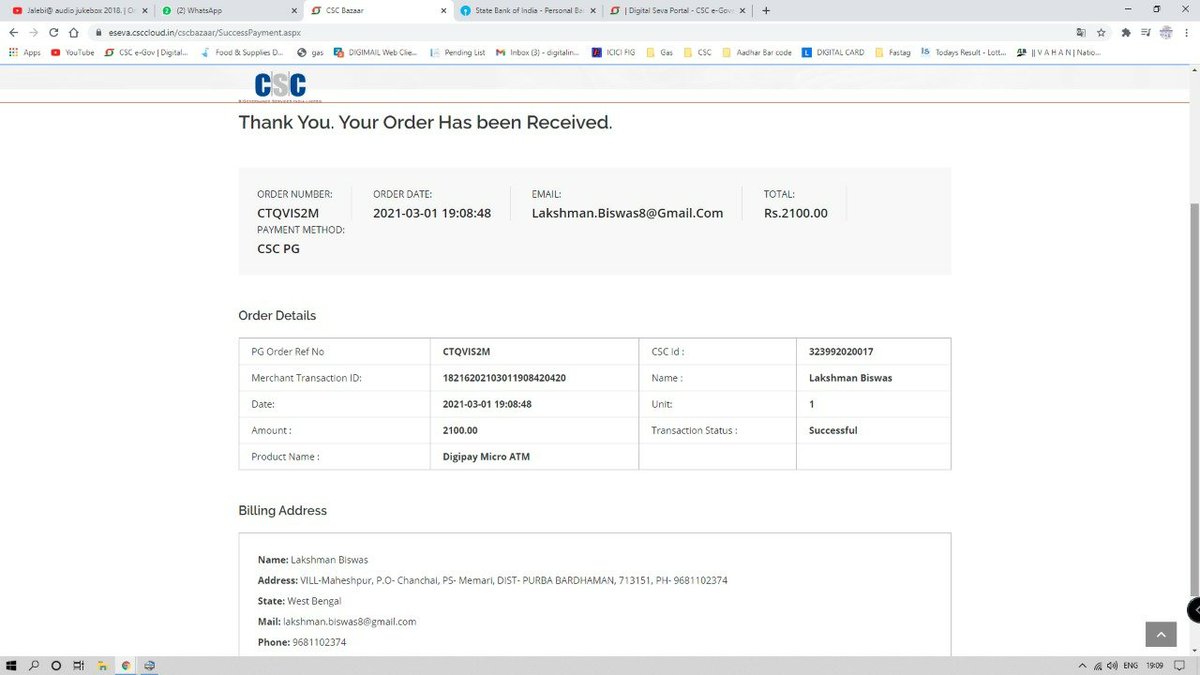Open the YouTube bookmark
Image resolution: width=1200 pixels, height=675 pixels.
[x=73, y=52]
